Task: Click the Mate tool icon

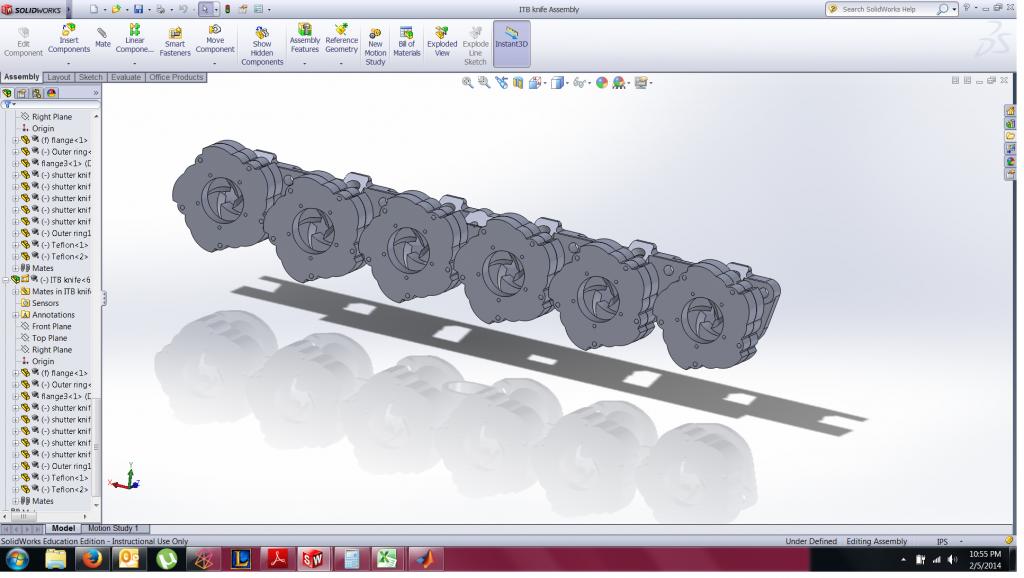Action: 103,37
